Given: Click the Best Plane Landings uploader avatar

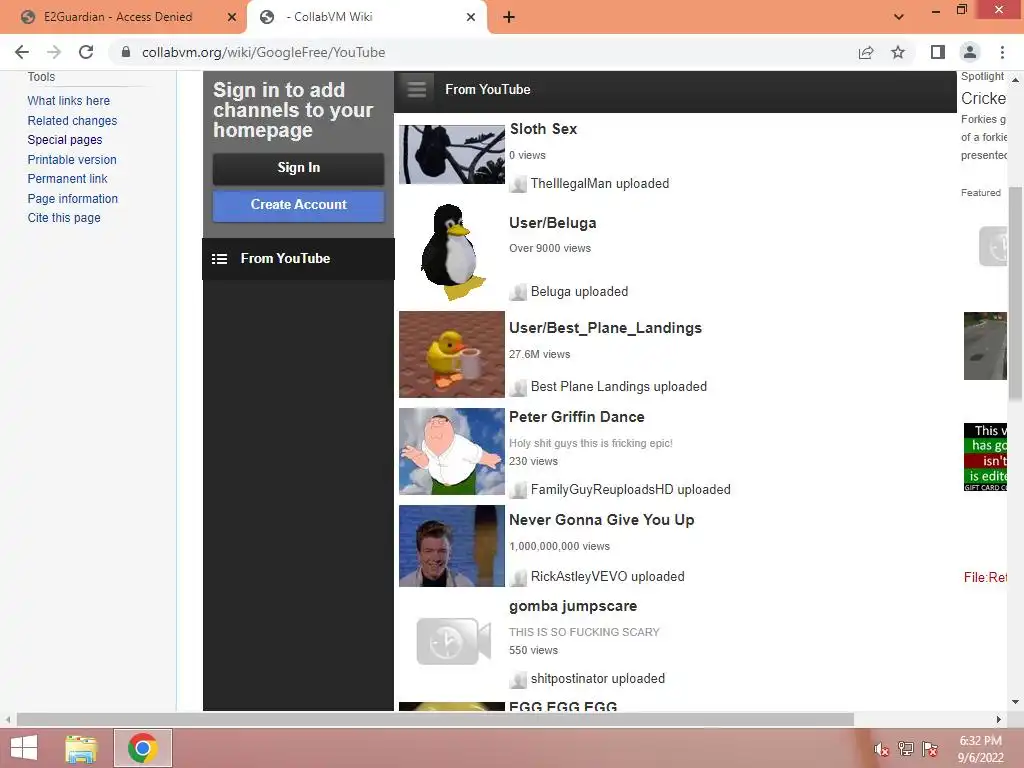Looking at the screenshot, I should pyautogui.click(x=518, y=387).
